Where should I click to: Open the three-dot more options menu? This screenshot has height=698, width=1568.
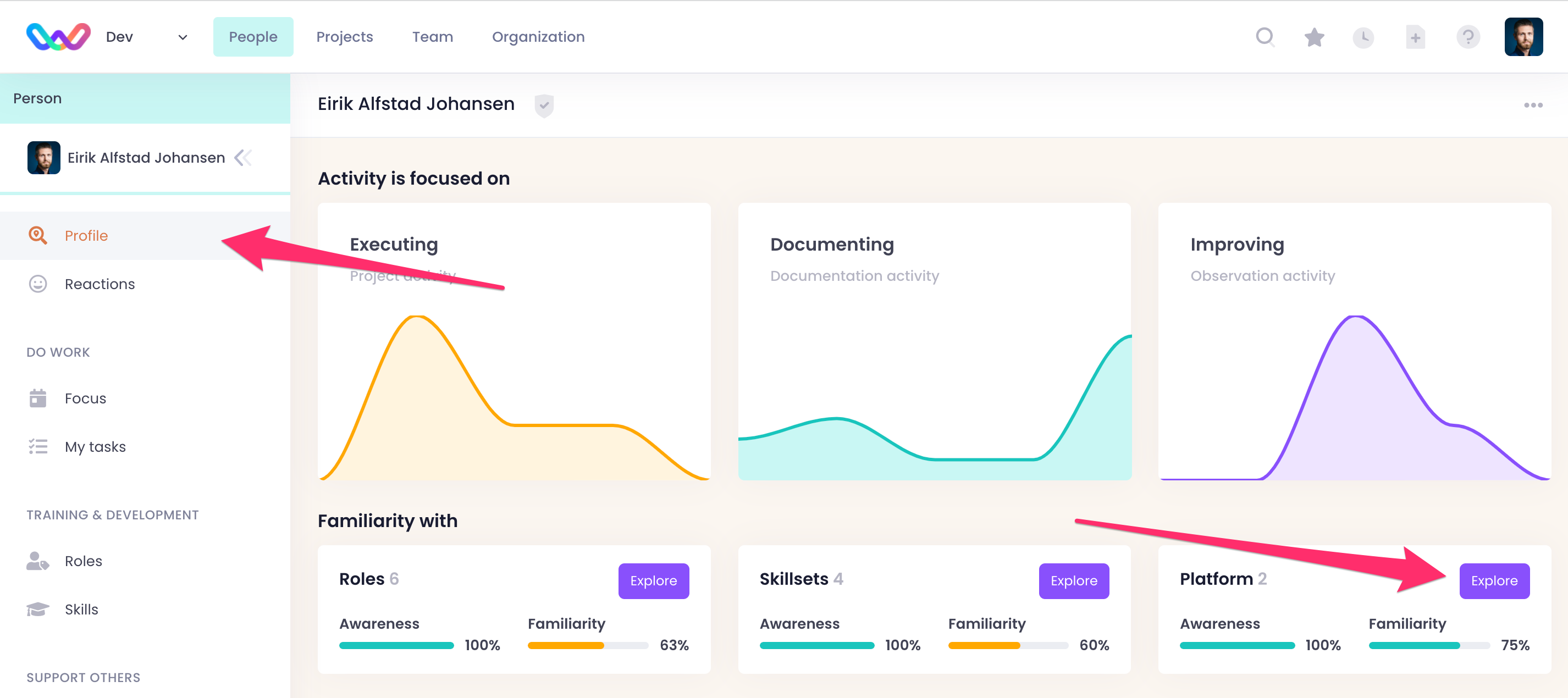(x=1533, y=106)
